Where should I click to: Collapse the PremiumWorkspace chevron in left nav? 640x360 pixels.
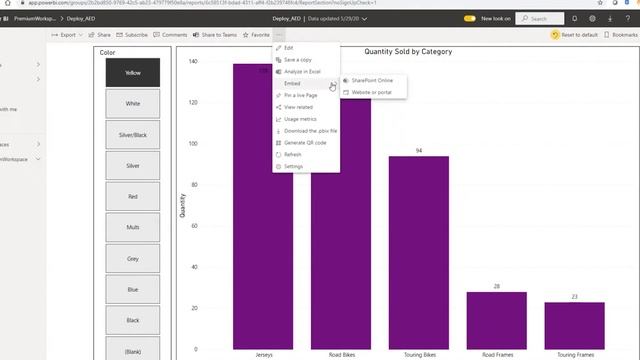point(38,159)
